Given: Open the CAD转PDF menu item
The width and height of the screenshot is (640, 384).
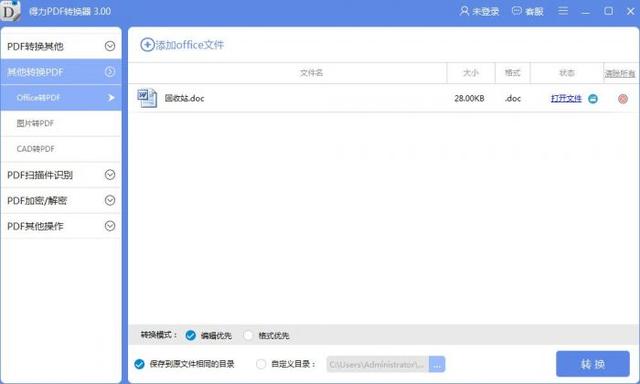Looking at the screenshot, I should tap(61, 149).
